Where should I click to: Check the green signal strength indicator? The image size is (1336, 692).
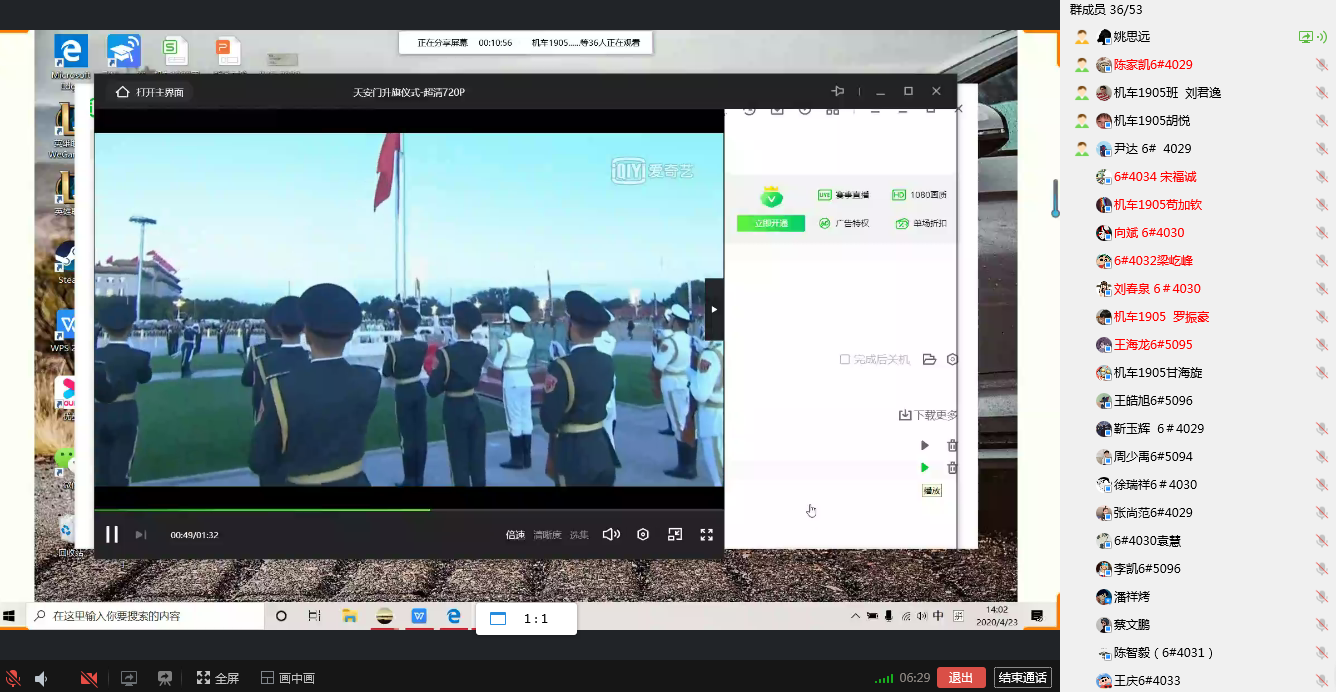884,678
